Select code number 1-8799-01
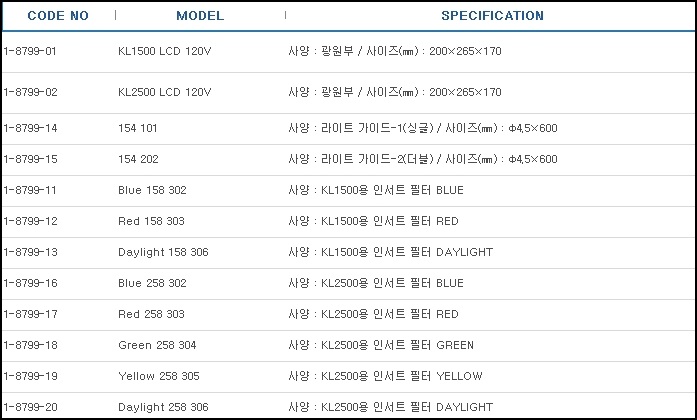The image size is (697, 420). point(30,50)
